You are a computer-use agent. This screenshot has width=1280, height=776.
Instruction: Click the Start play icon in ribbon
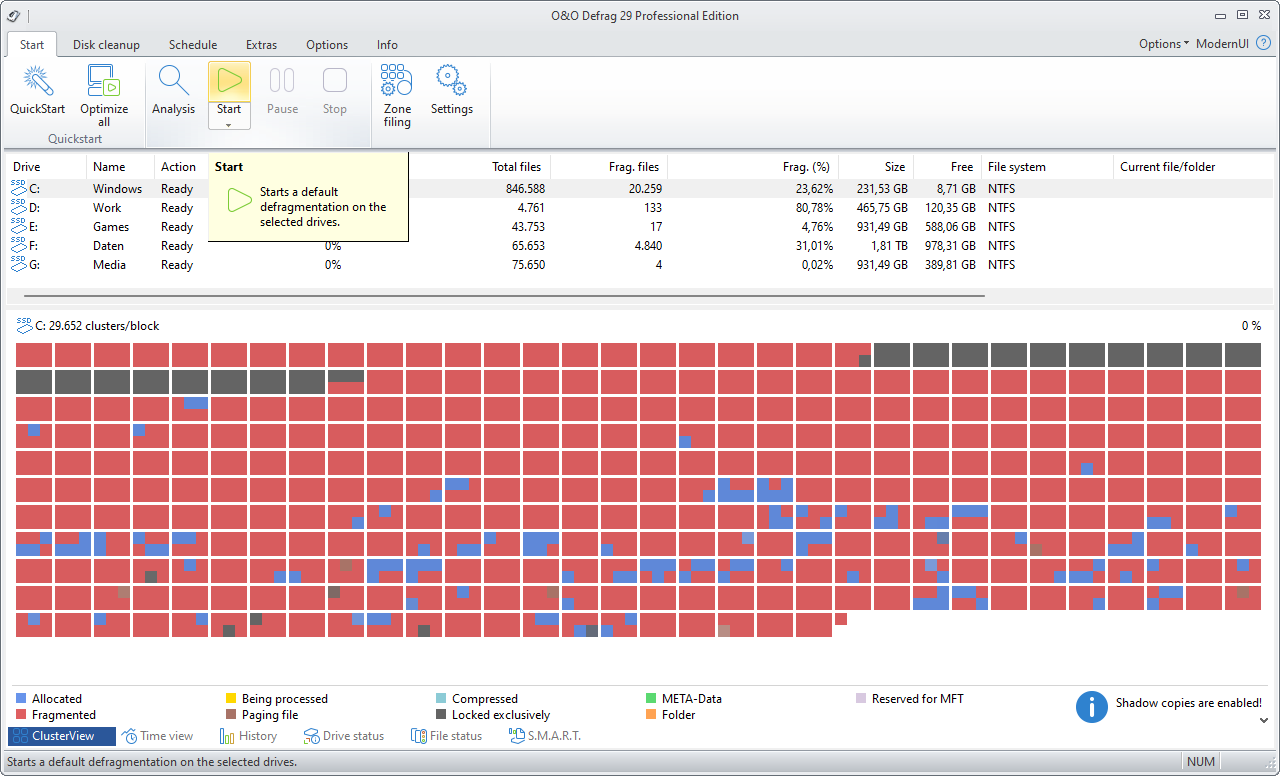[229, 81]
